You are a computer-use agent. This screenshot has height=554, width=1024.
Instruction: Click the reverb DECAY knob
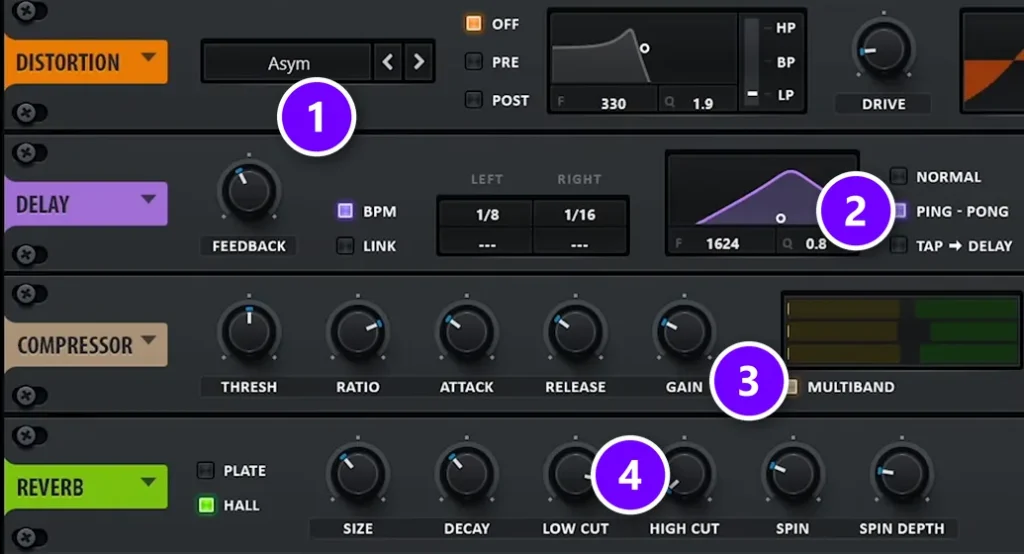(466, 473)
